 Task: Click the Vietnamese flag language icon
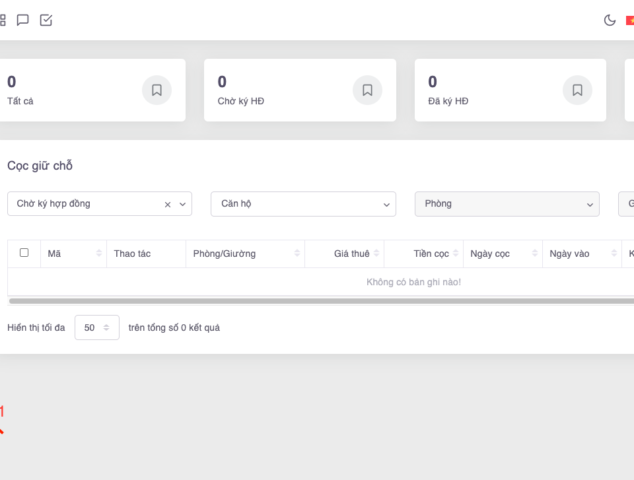(629, 20)
